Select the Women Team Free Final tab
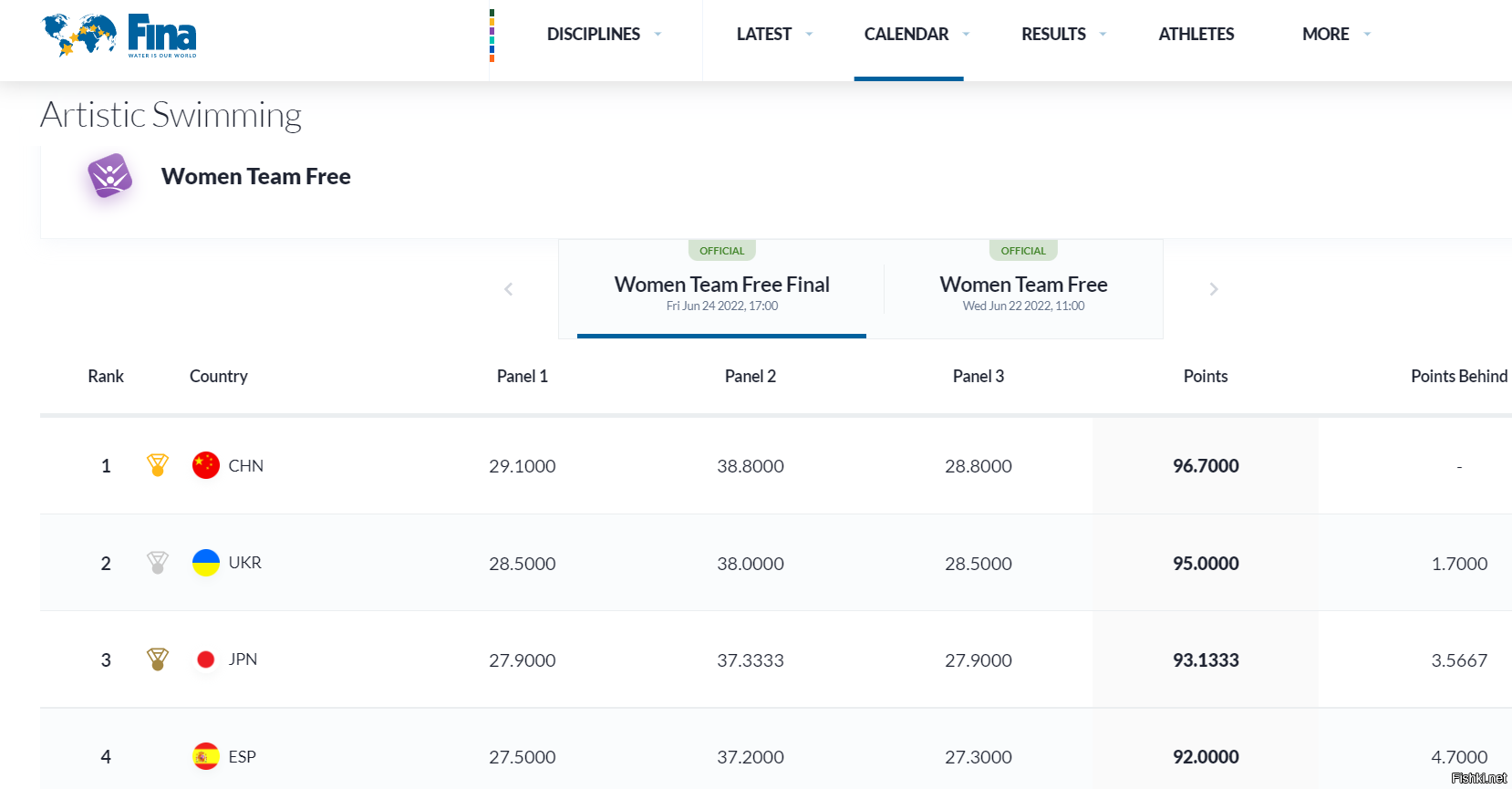This screenshot has width=1512, height=789. point(721,292)
